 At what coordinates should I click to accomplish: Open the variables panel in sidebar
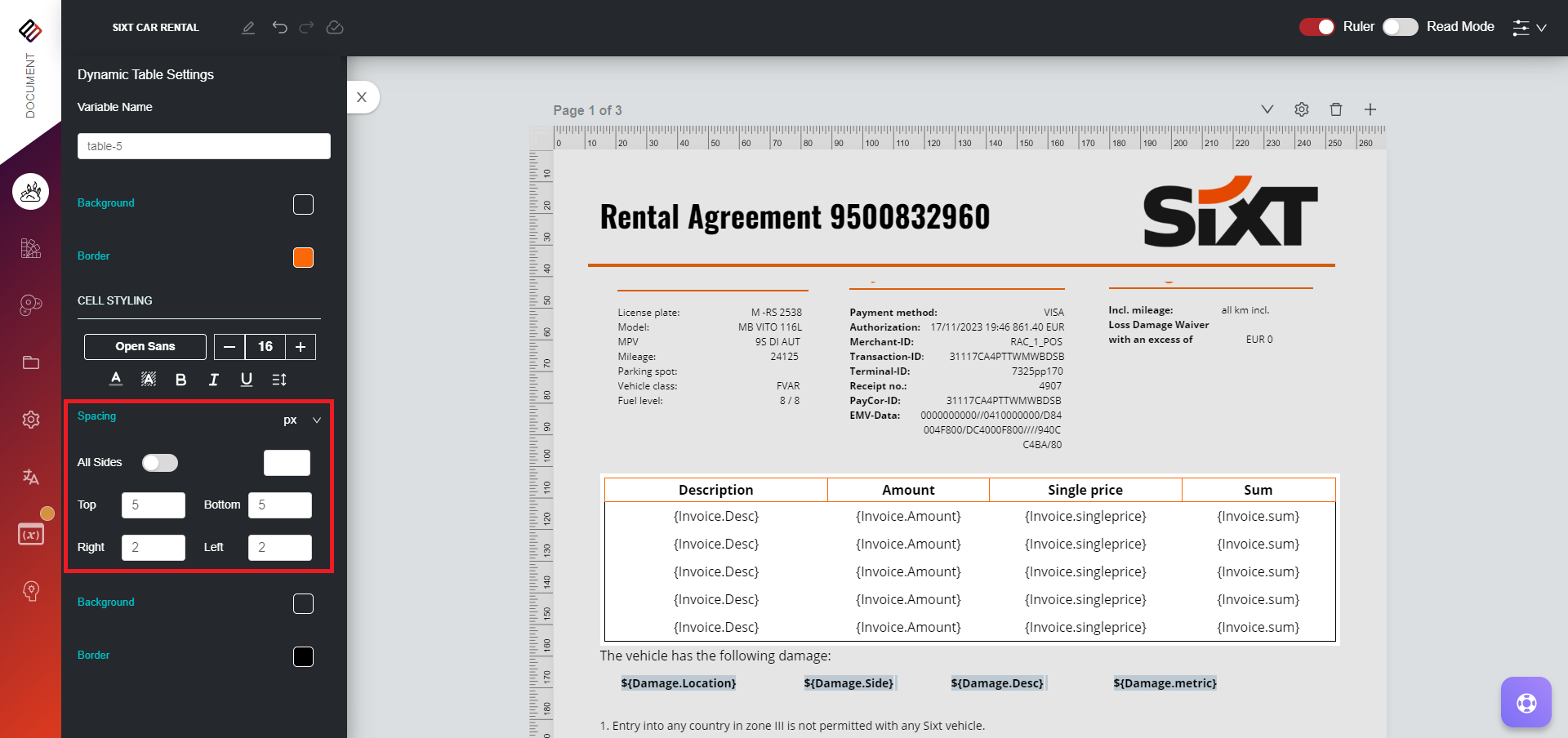[31, 535]
